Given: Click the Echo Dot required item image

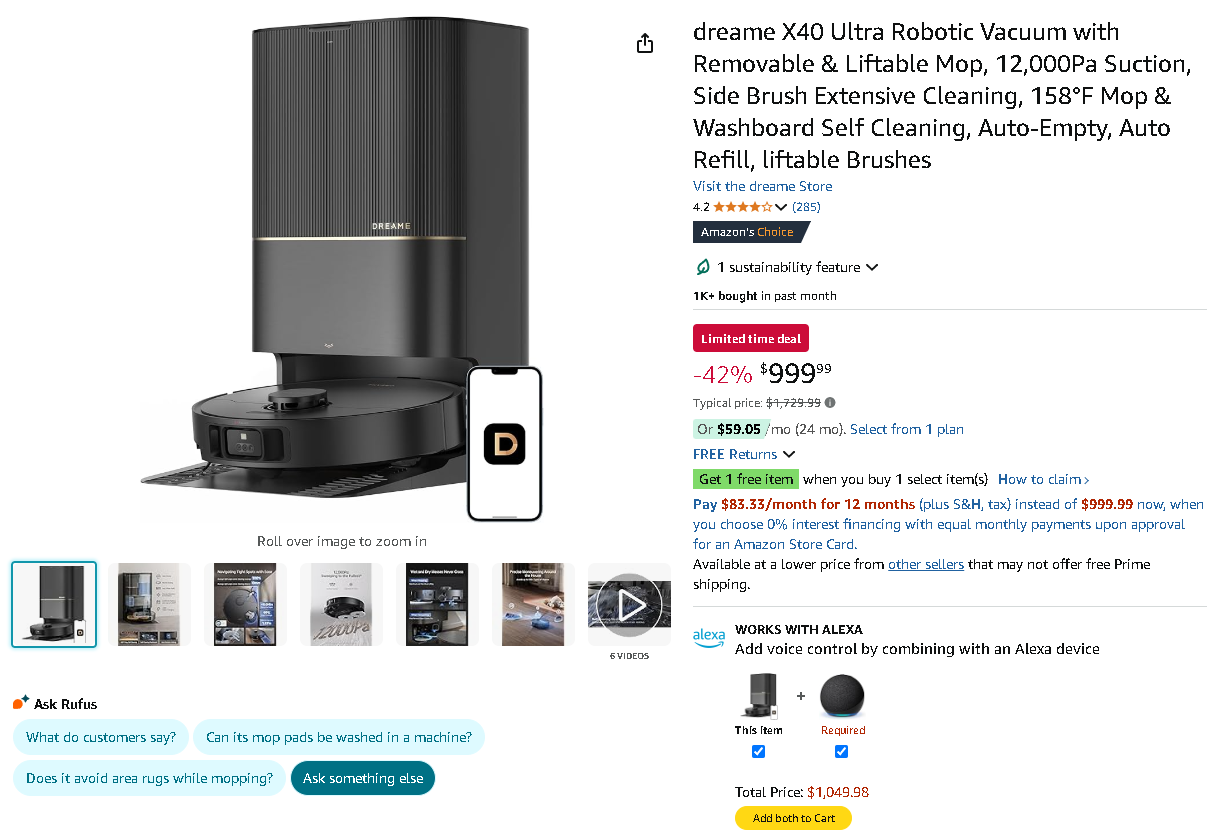Looking at the screenshot, I should 842,695.
